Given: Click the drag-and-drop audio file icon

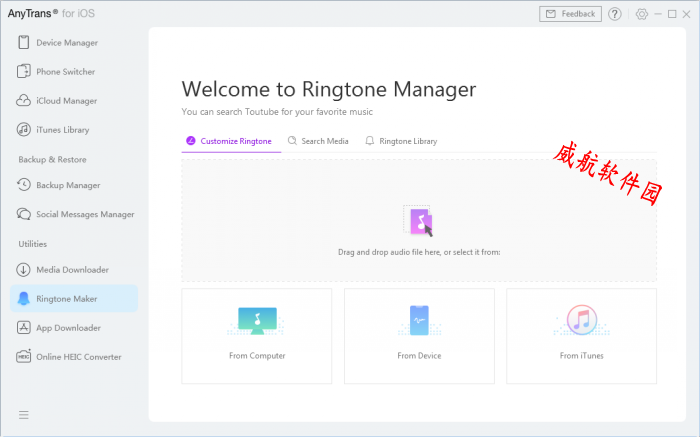Looking at the screenshot, I should coord(419,221).
